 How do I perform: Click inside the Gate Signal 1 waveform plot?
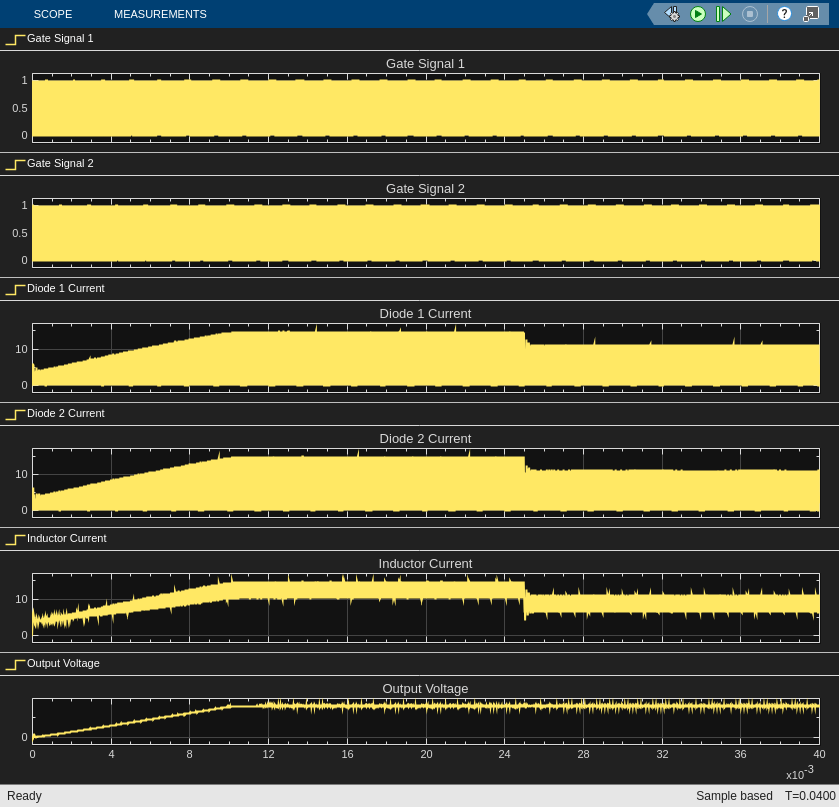tap(426, 108)
